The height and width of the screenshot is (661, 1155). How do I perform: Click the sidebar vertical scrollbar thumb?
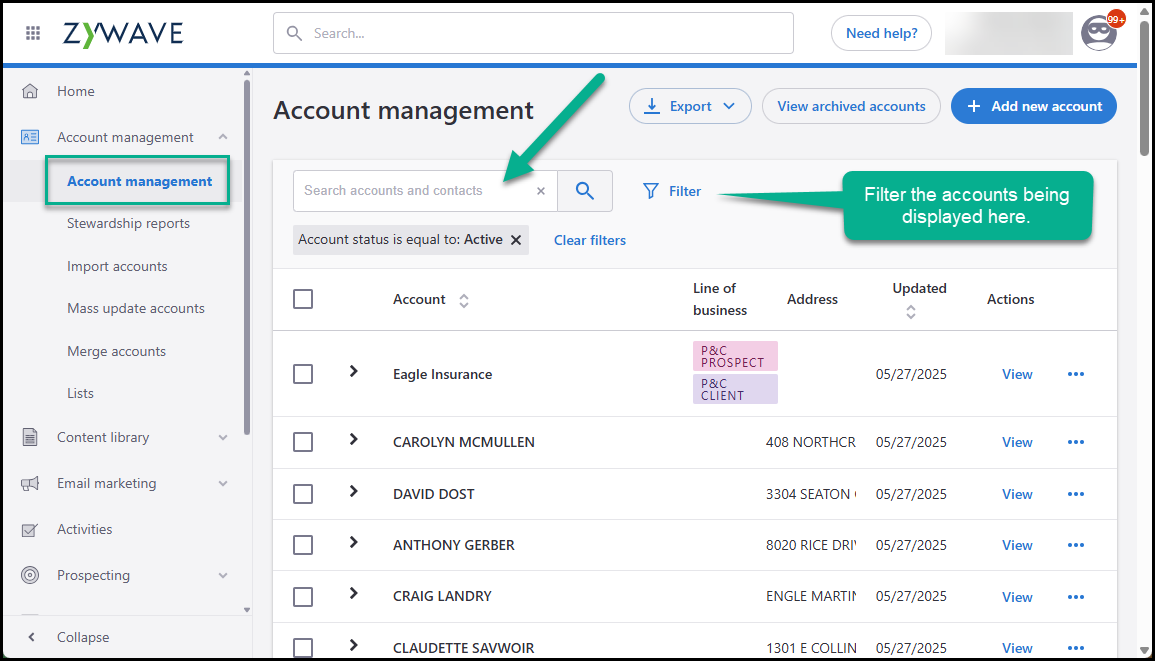[x=247, y=258]
